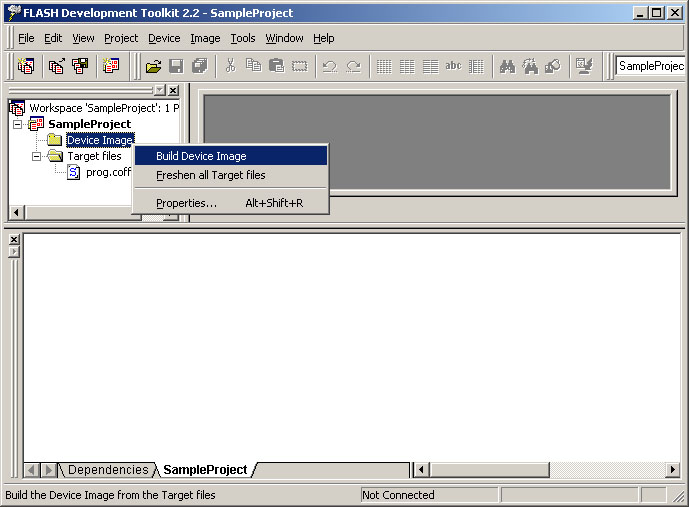Open the workspace panel dropdown arrow

click(160, 90)
